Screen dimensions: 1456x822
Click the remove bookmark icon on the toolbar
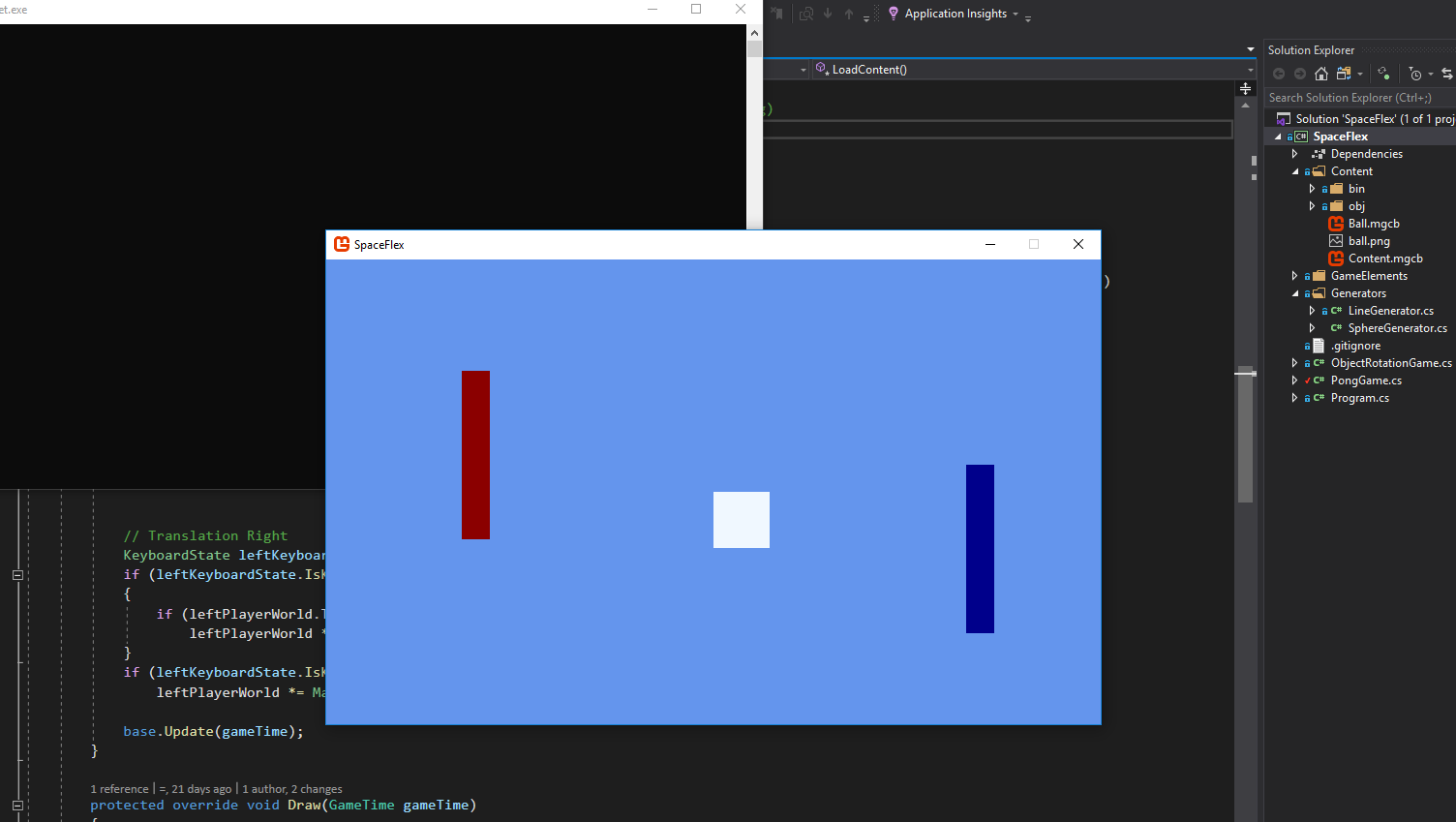(x=777, y=13)
